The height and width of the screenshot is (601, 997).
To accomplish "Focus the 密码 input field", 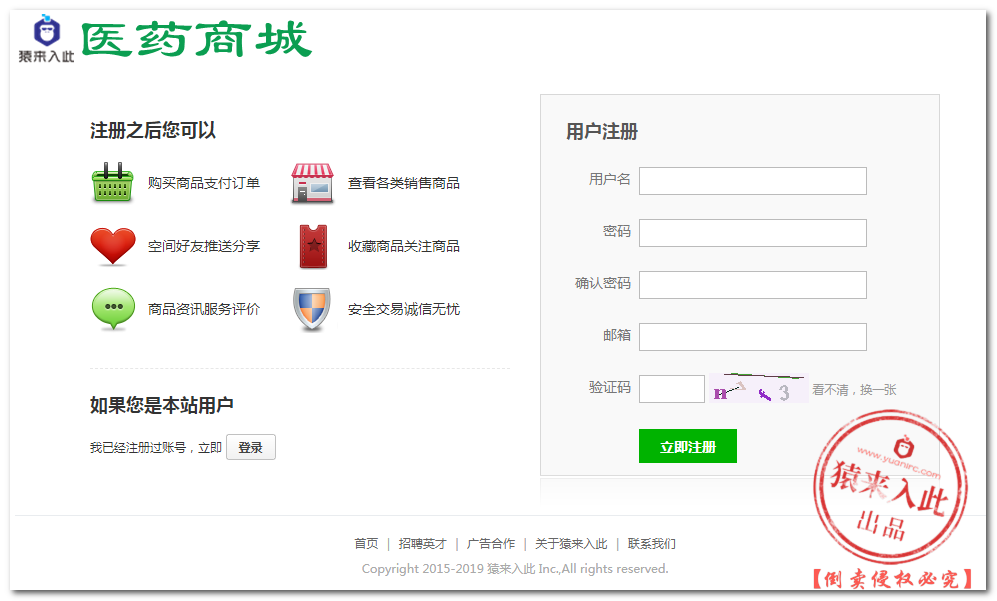I will pyautogui.click(x=752, y=233).
